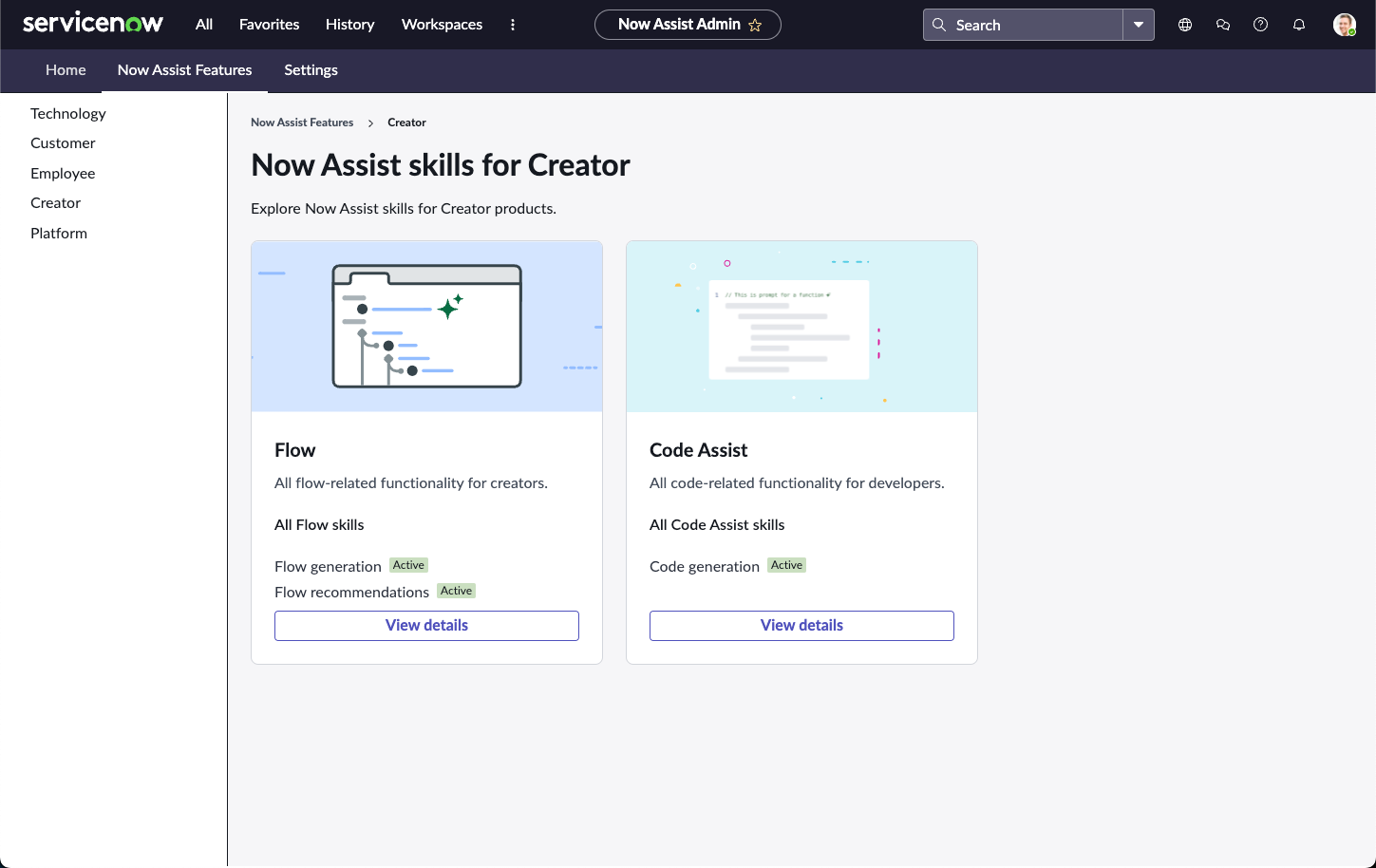The image size is (1376, 868).
Task: Select Employee in the sidebar
Action: click(63, 174)
